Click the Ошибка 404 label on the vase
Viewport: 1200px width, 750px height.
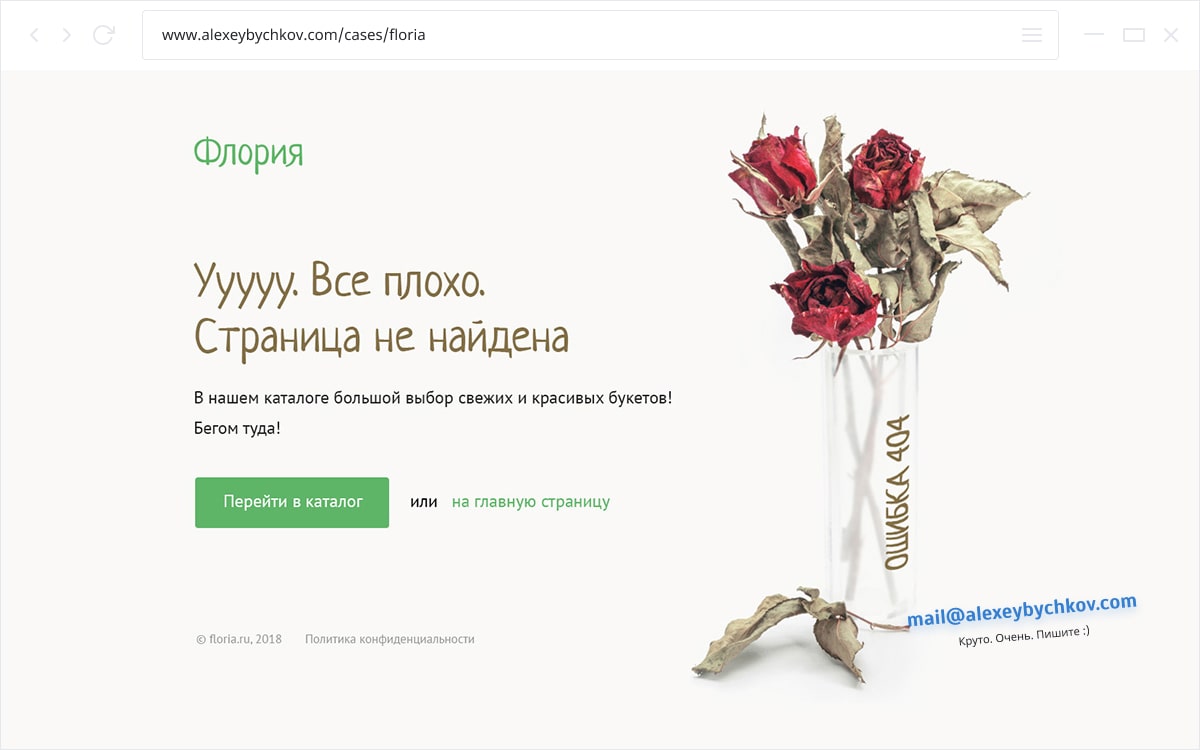[x=896, y=492]
